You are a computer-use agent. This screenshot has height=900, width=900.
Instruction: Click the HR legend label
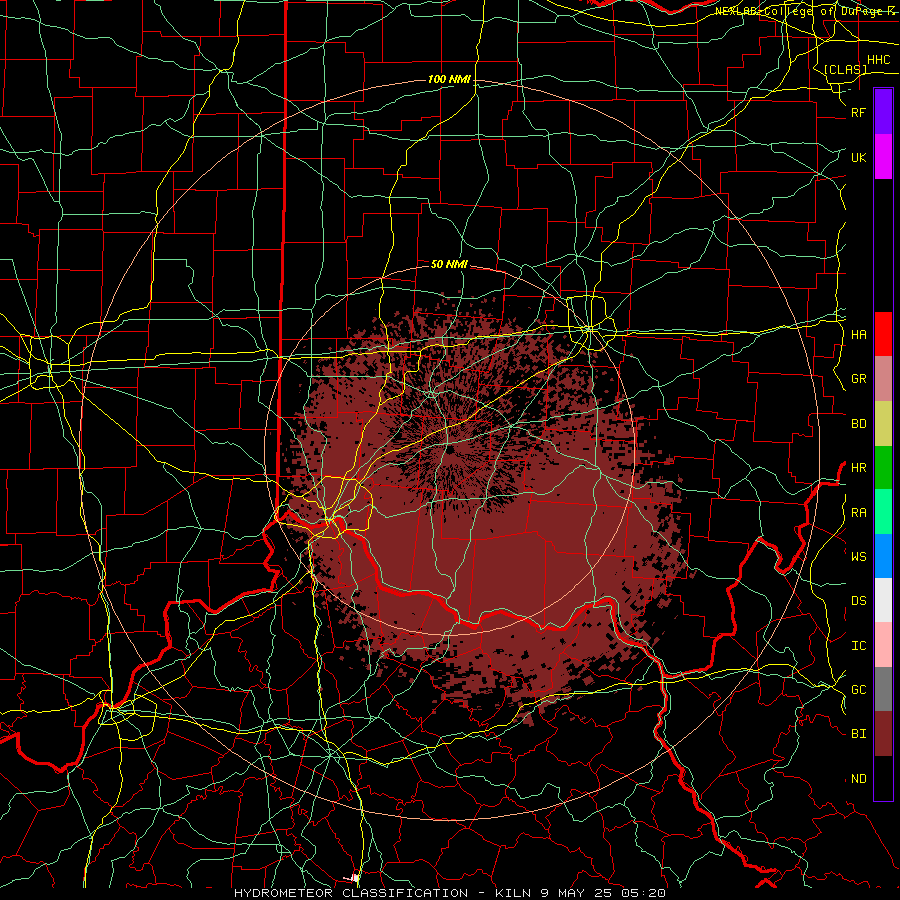(x=859, y=468)
